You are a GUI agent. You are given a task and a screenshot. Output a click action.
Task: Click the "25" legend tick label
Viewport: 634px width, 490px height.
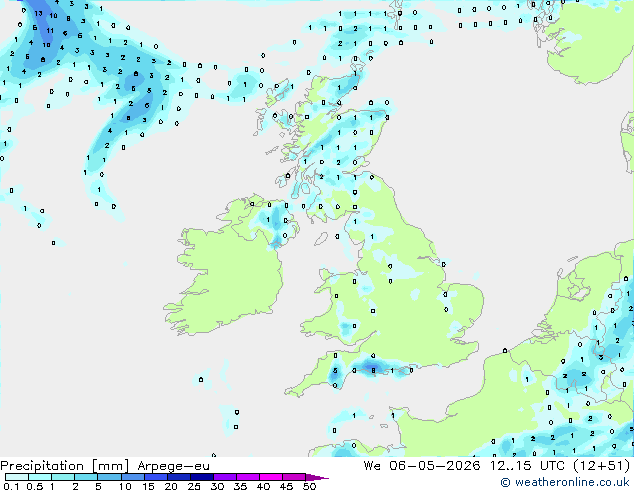click(x=194, y=486)
